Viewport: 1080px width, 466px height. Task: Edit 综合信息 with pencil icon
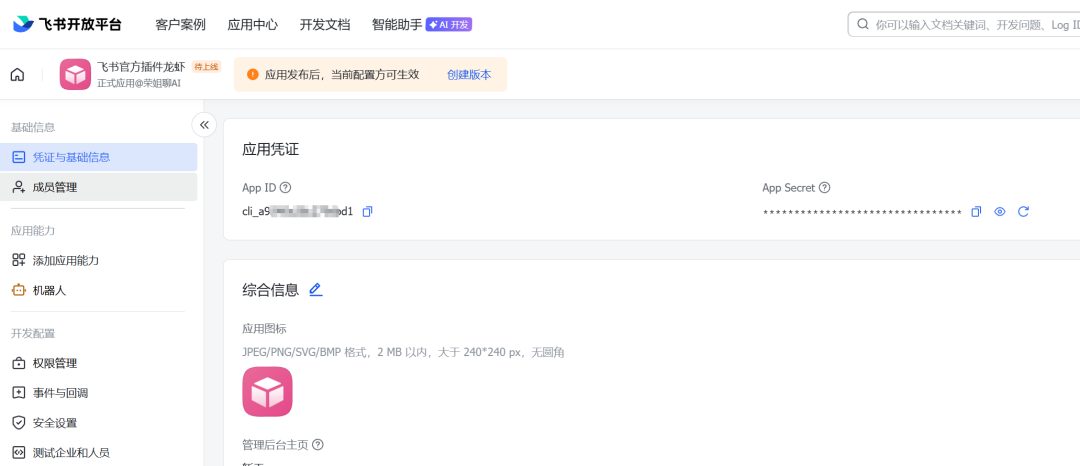(315, 290)
